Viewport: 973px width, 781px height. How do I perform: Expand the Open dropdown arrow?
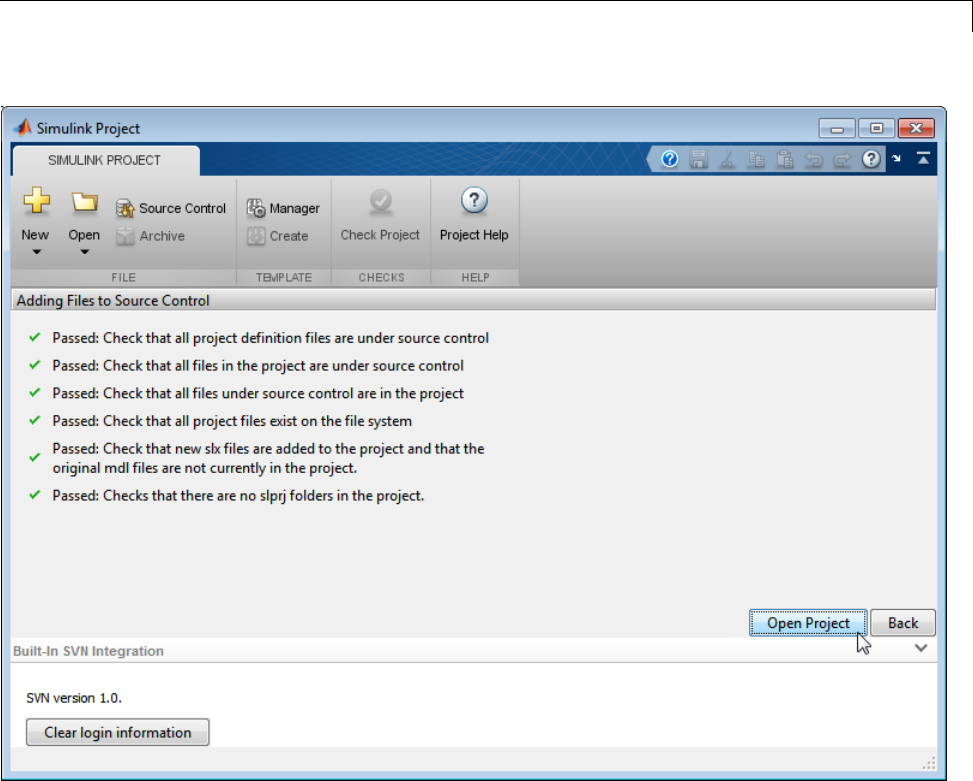pos(84,252)
